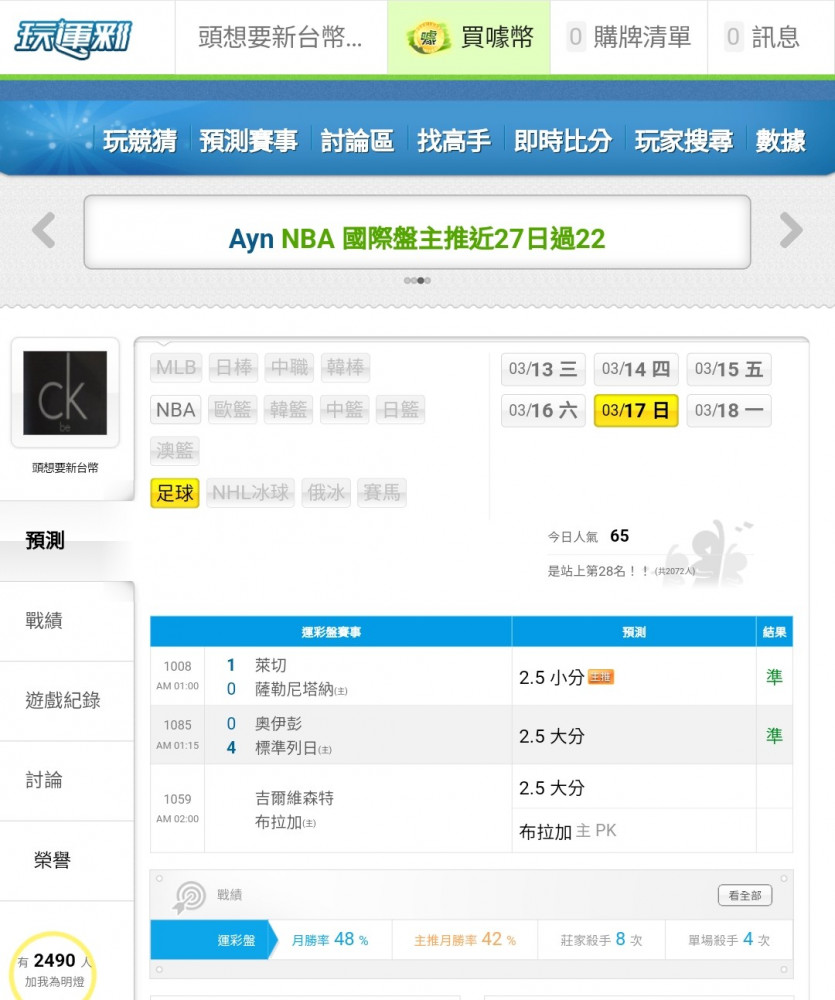The image size is (835, 1000).
Task: Open the 戰績 sidebar tab
Action: coord(66,621)
